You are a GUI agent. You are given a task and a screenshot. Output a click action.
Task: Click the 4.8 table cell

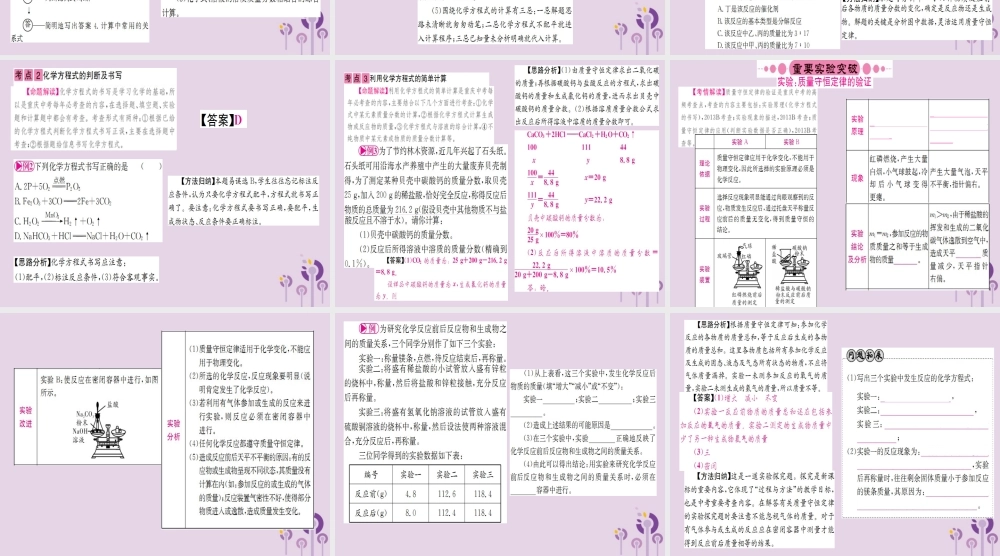[411, 494]
